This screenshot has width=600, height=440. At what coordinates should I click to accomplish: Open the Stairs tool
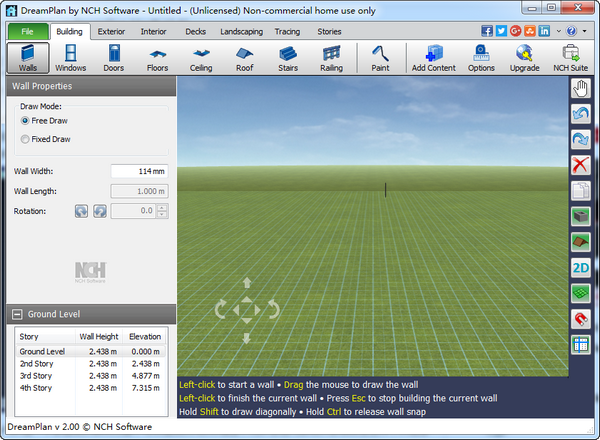click(x=288, y=58)
